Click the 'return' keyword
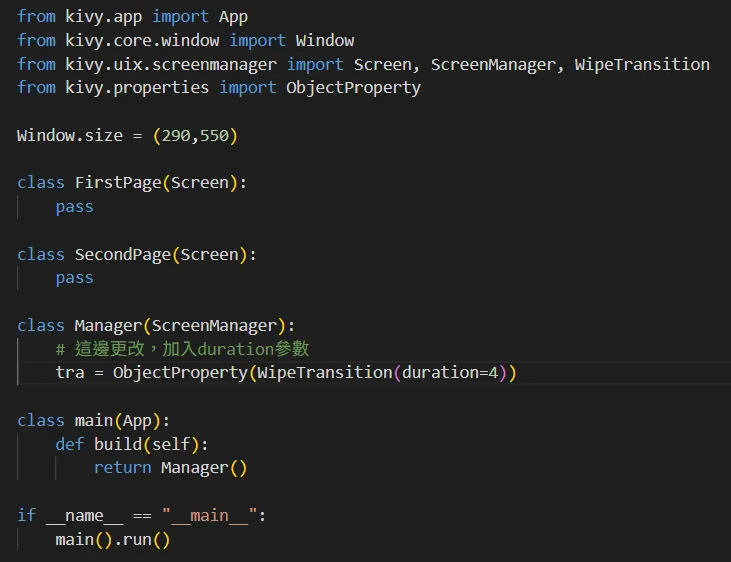Viewport: 731px width, 562px height. point(123,468)
